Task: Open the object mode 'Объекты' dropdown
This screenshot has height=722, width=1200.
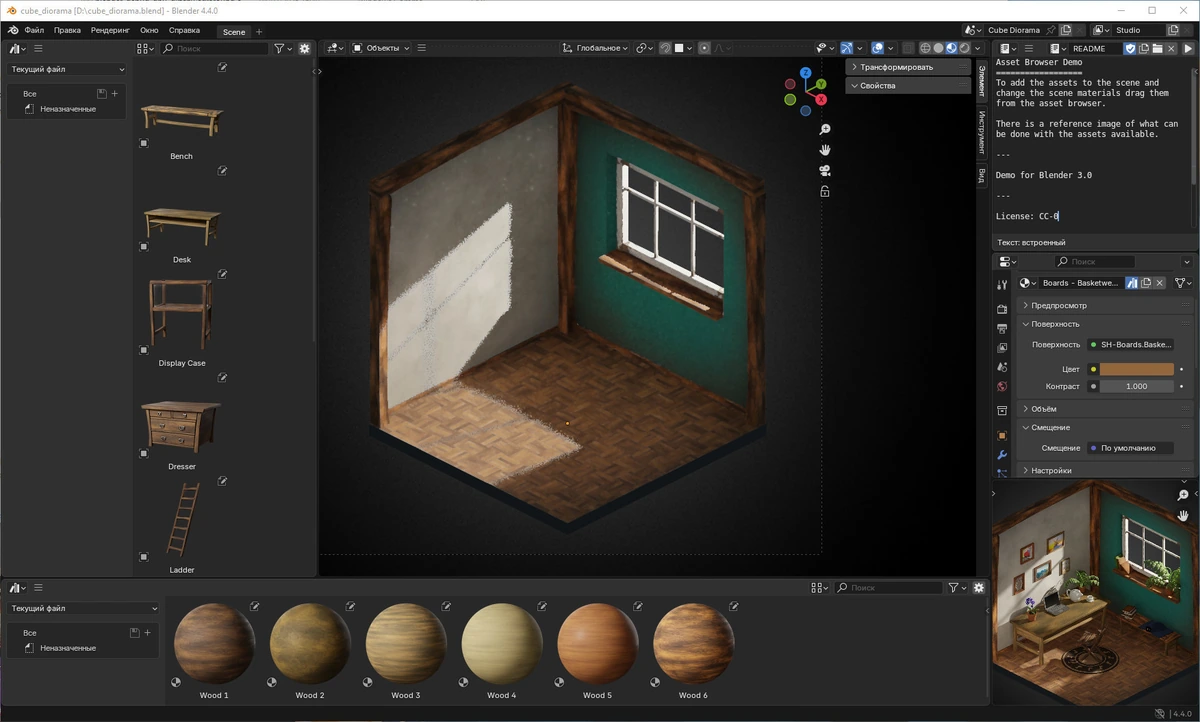Action: pos(379,48)
